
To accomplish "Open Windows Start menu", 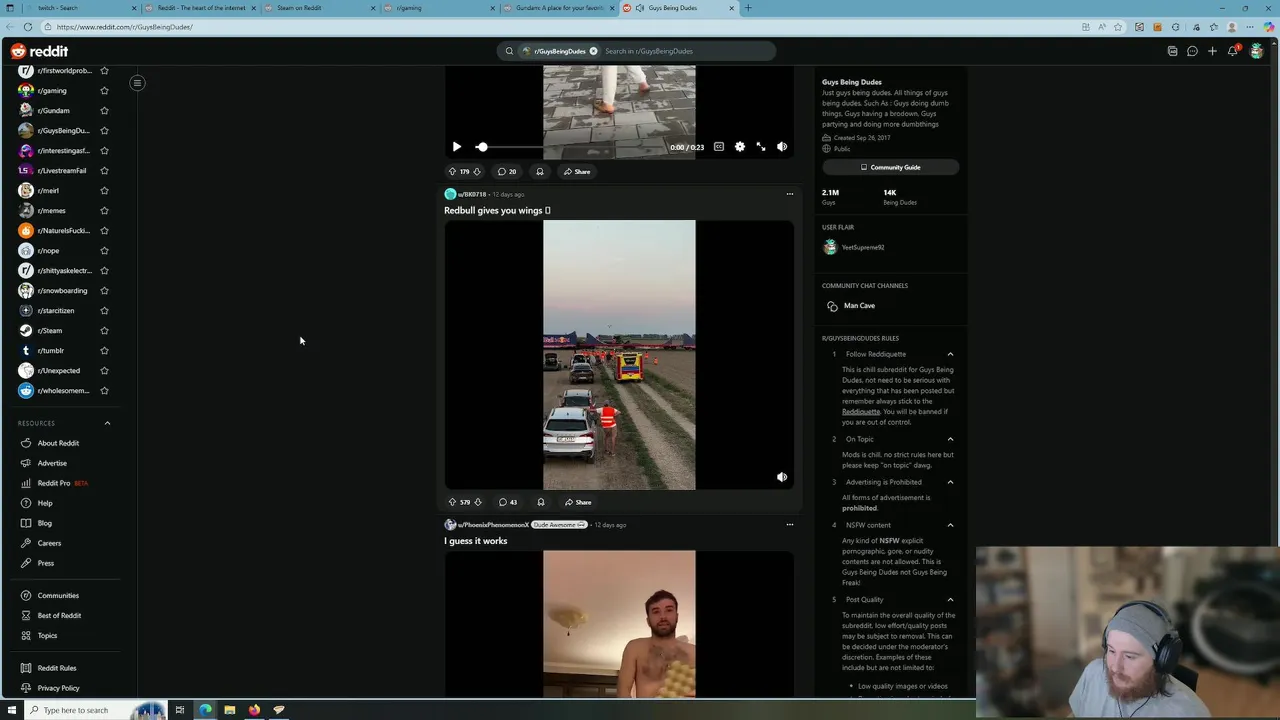I will (12, 710).
